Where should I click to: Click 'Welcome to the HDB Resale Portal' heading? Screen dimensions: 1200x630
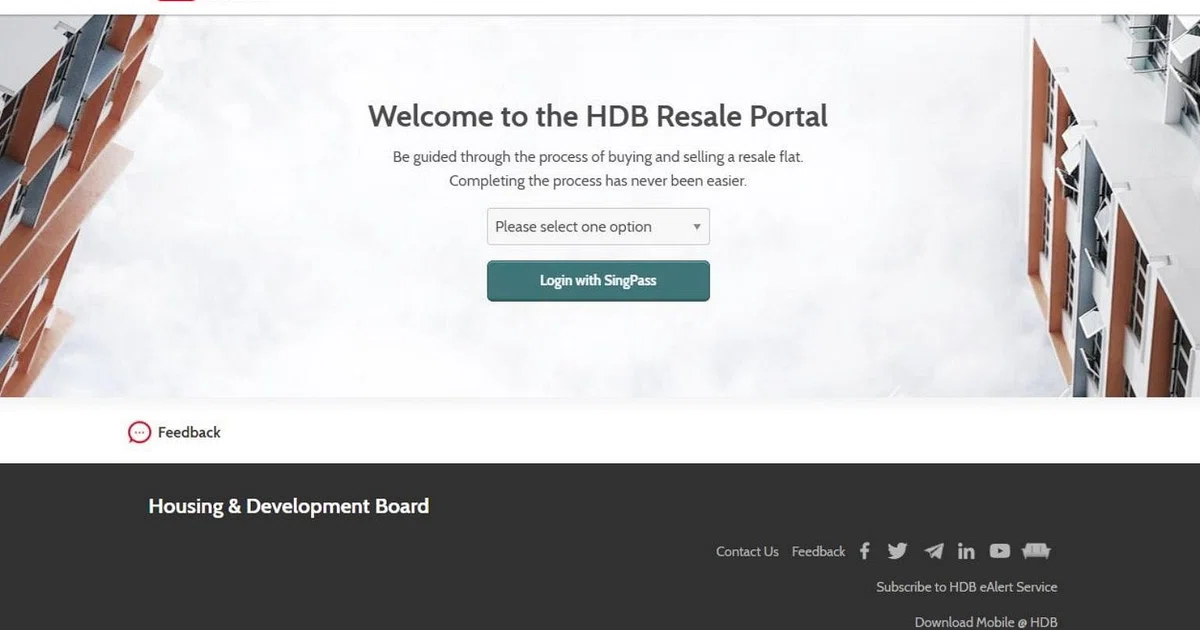coord(598,116)
